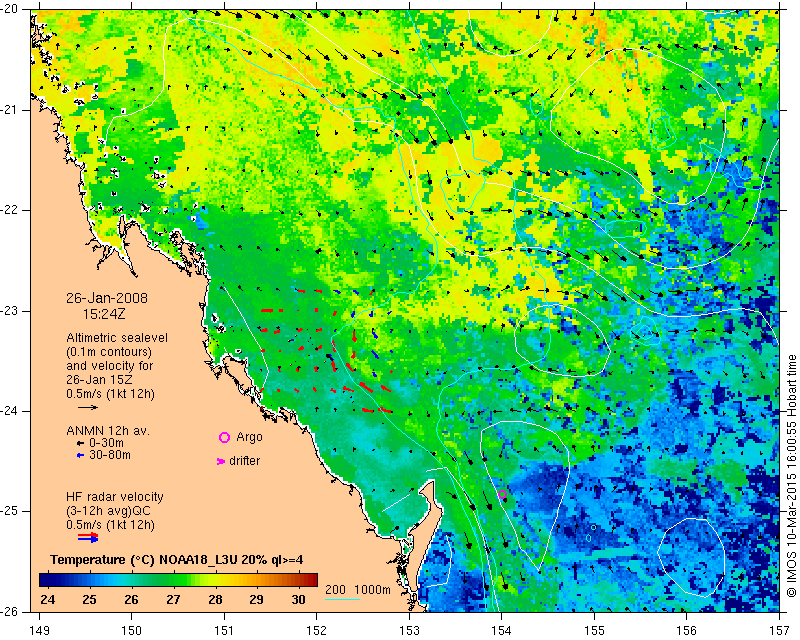Click the cyan 200m isobath legend line
Image resolution: width=800 pixels, height=640 pixels.
[342, 599]
